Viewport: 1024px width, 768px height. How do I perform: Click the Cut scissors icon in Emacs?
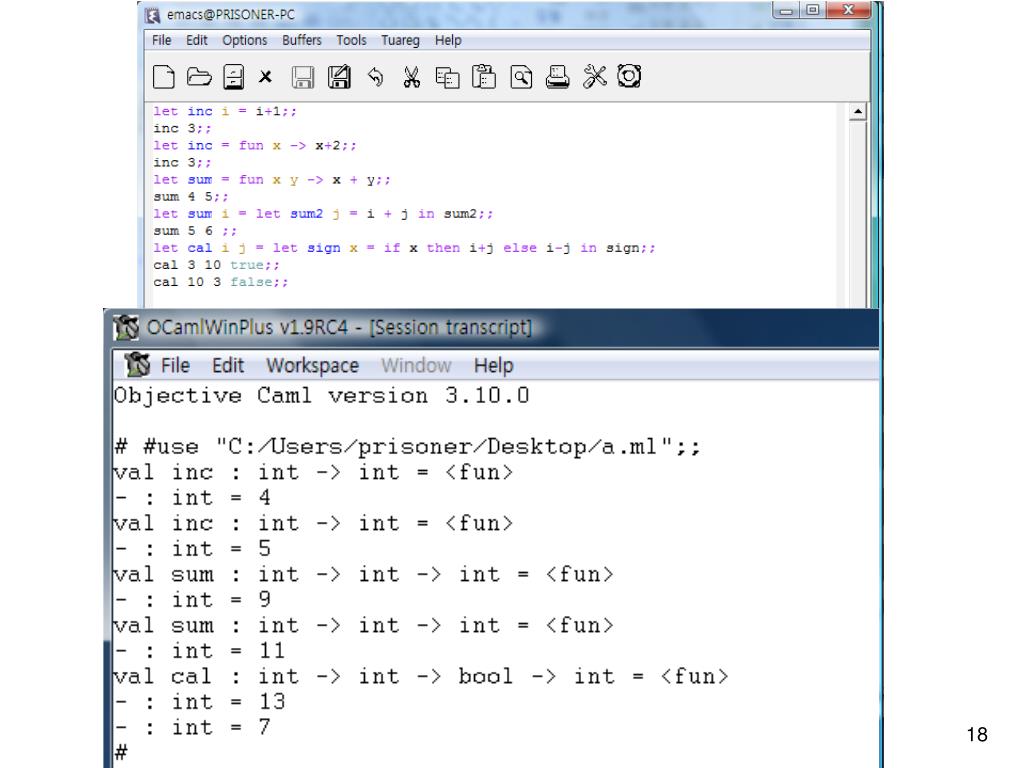point(411,77)
